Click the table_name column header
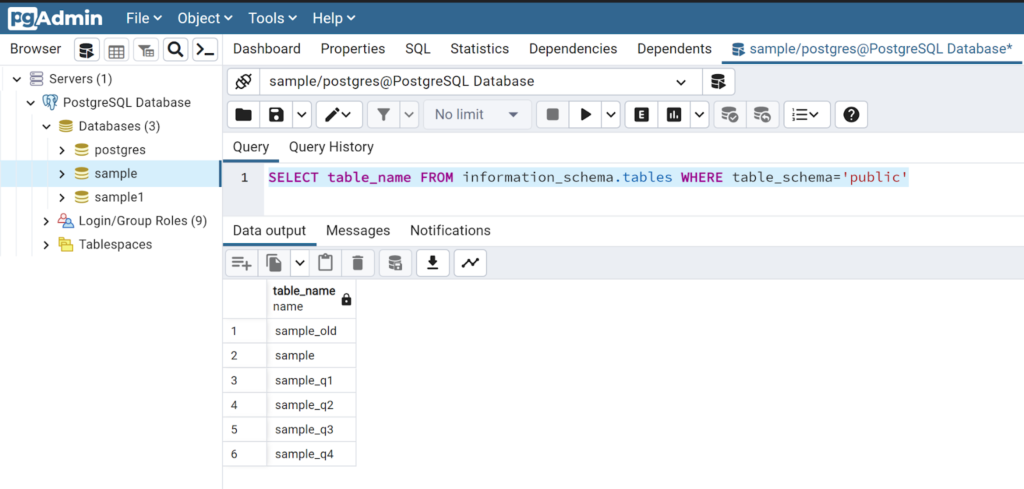The image size is (1024, 489). click(x=312, y=299)
